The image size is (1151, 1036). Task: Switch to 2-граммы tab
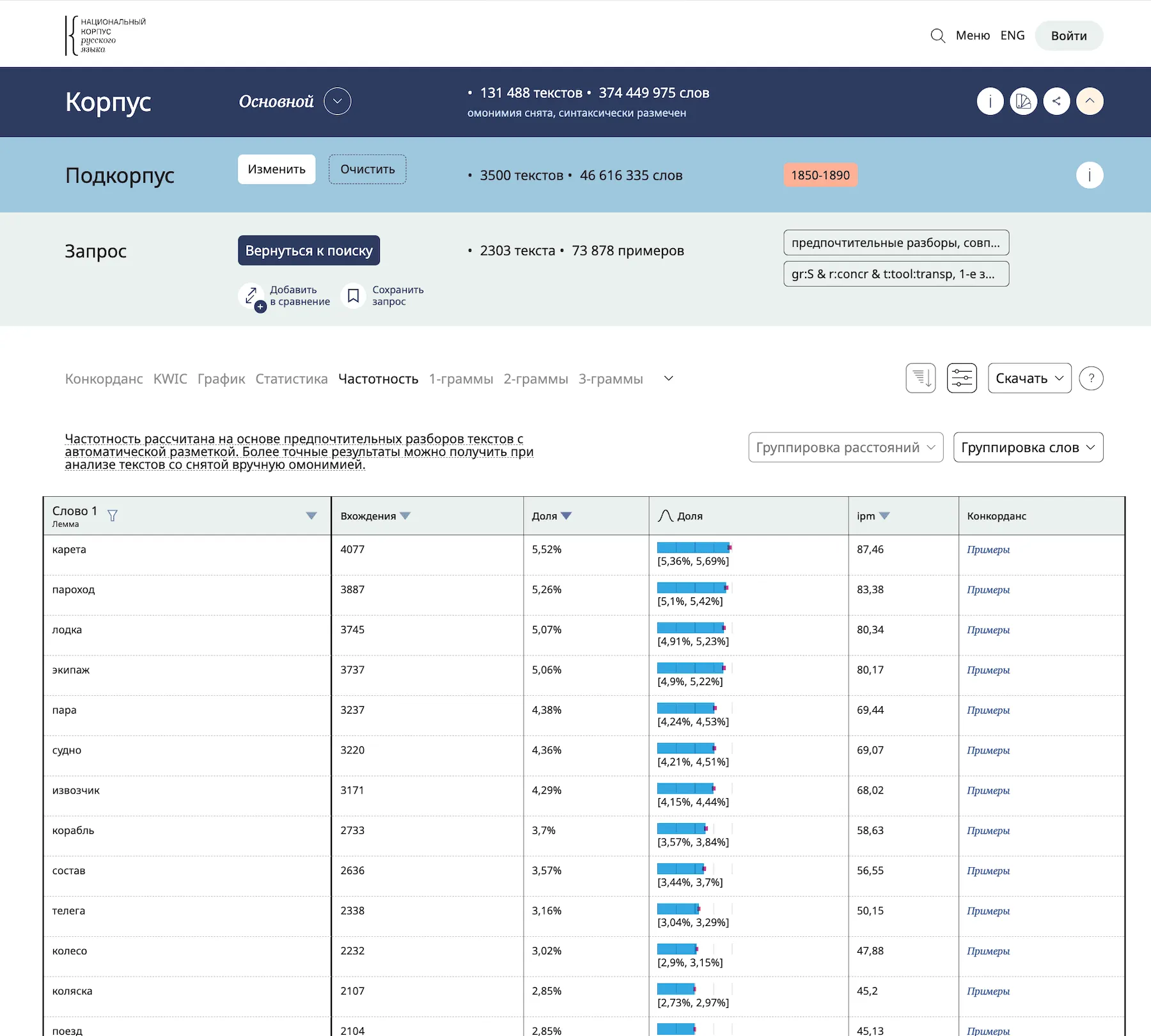pos(536,379)
